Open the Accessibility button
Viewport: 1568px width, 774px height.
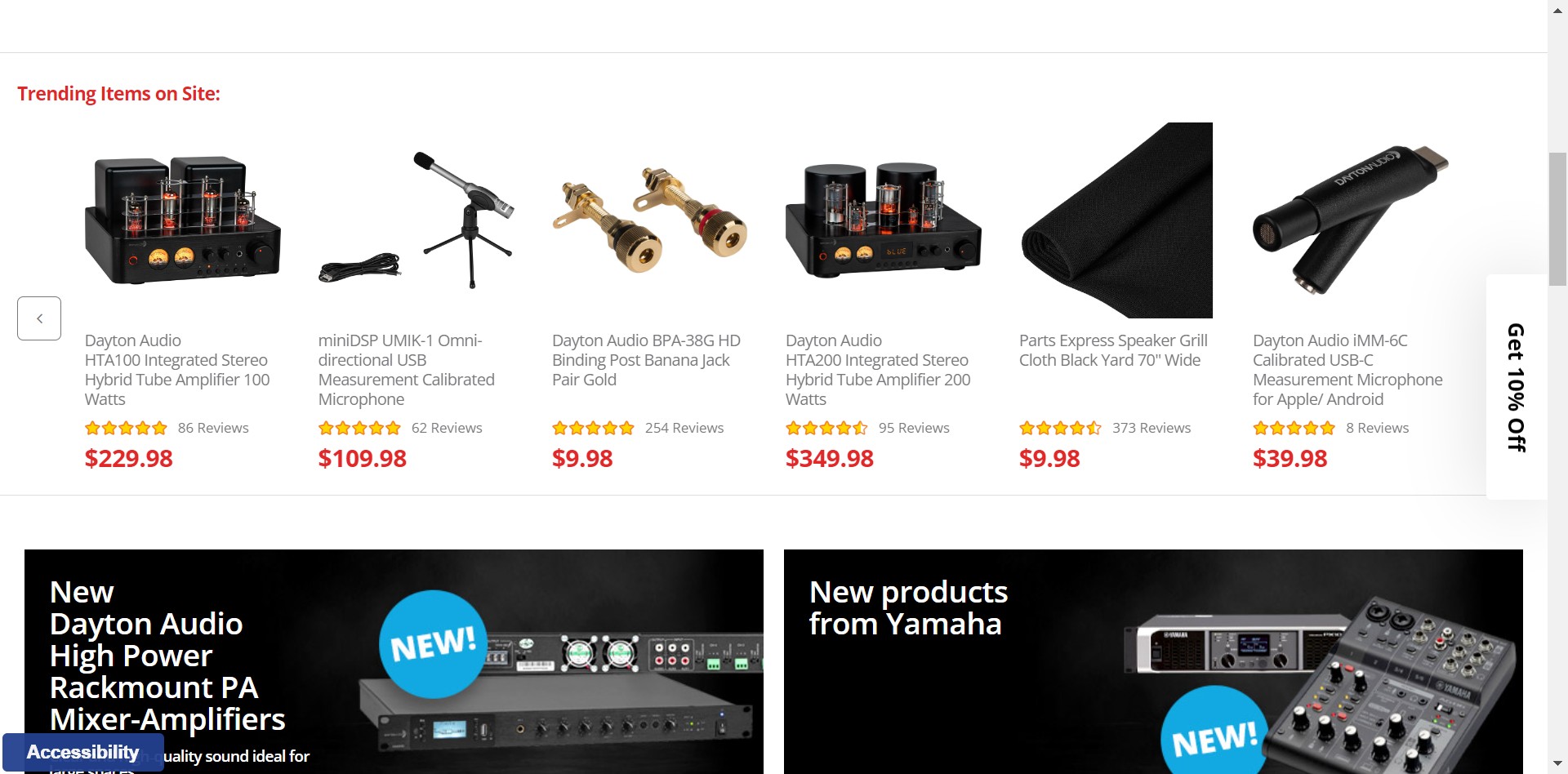point(83,752)
